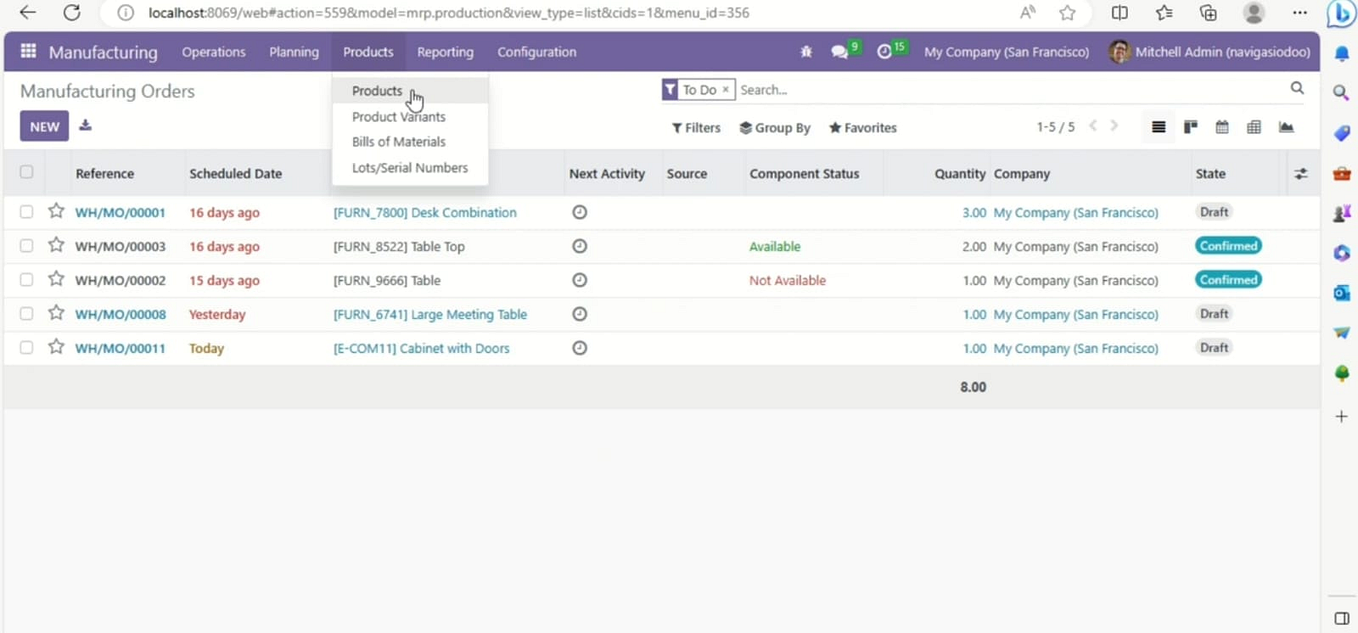Viewport: 1358px width, 633px height.
Task: Switch to kanban view
Action: (x=1190, y=127)
